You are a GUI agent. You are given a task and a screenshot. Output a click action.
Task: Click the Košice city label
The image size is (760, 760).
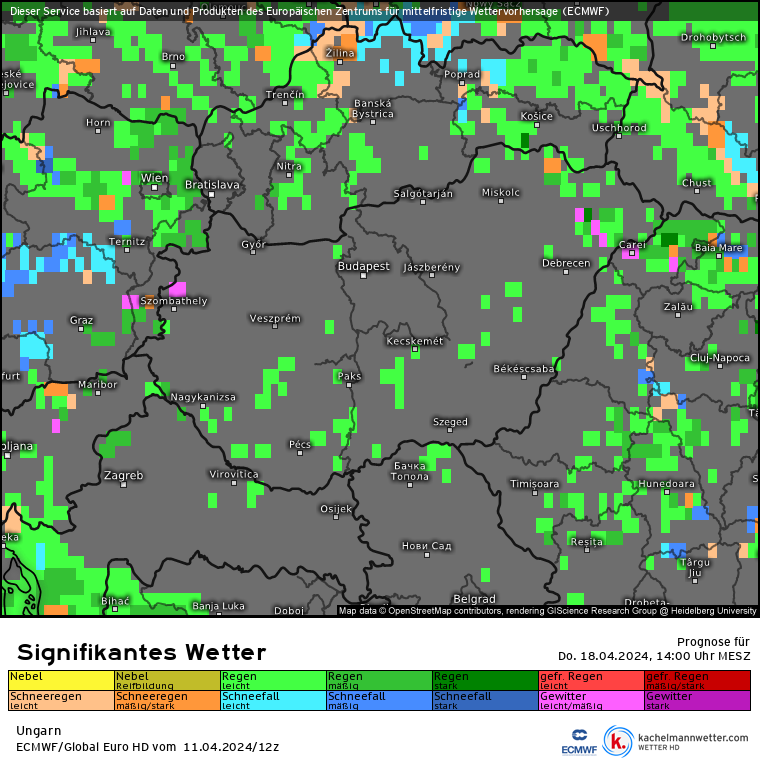click(536, 116)
